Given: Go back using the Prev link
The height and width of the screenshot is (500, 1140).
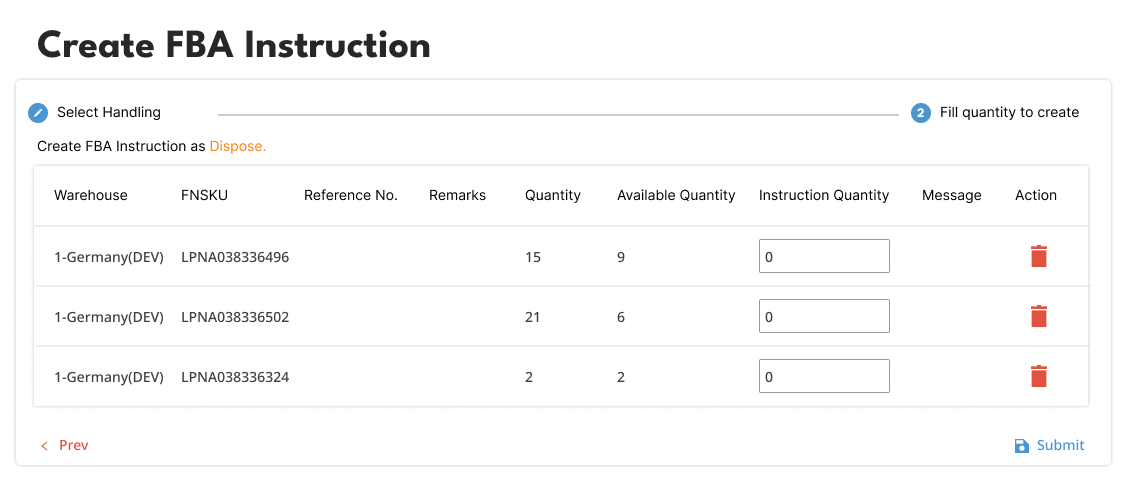Looking at the screenshot, I should [x=73, y=445].
